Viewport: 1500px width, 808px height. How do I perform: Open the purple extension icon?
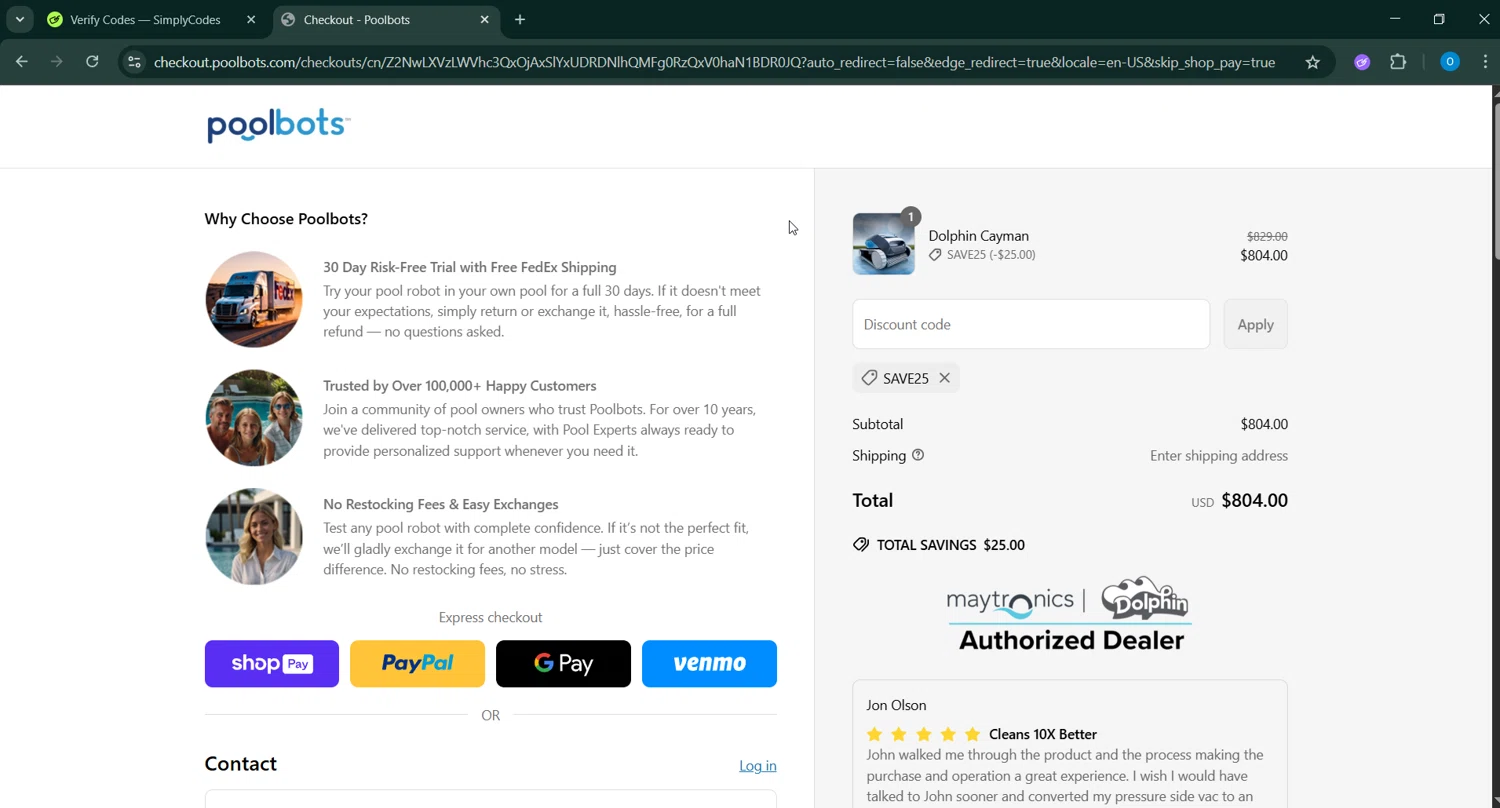tap(1362, 62)
